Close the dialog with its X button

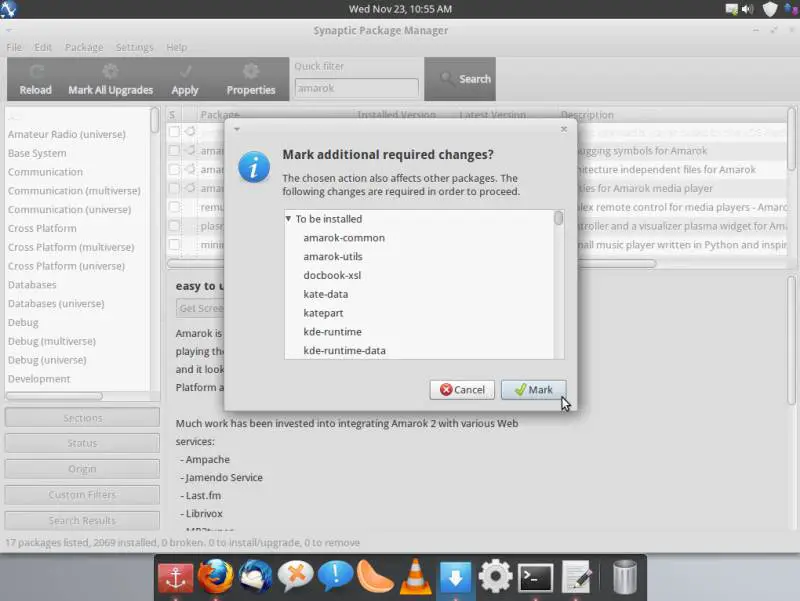click(x=564, y=129)
